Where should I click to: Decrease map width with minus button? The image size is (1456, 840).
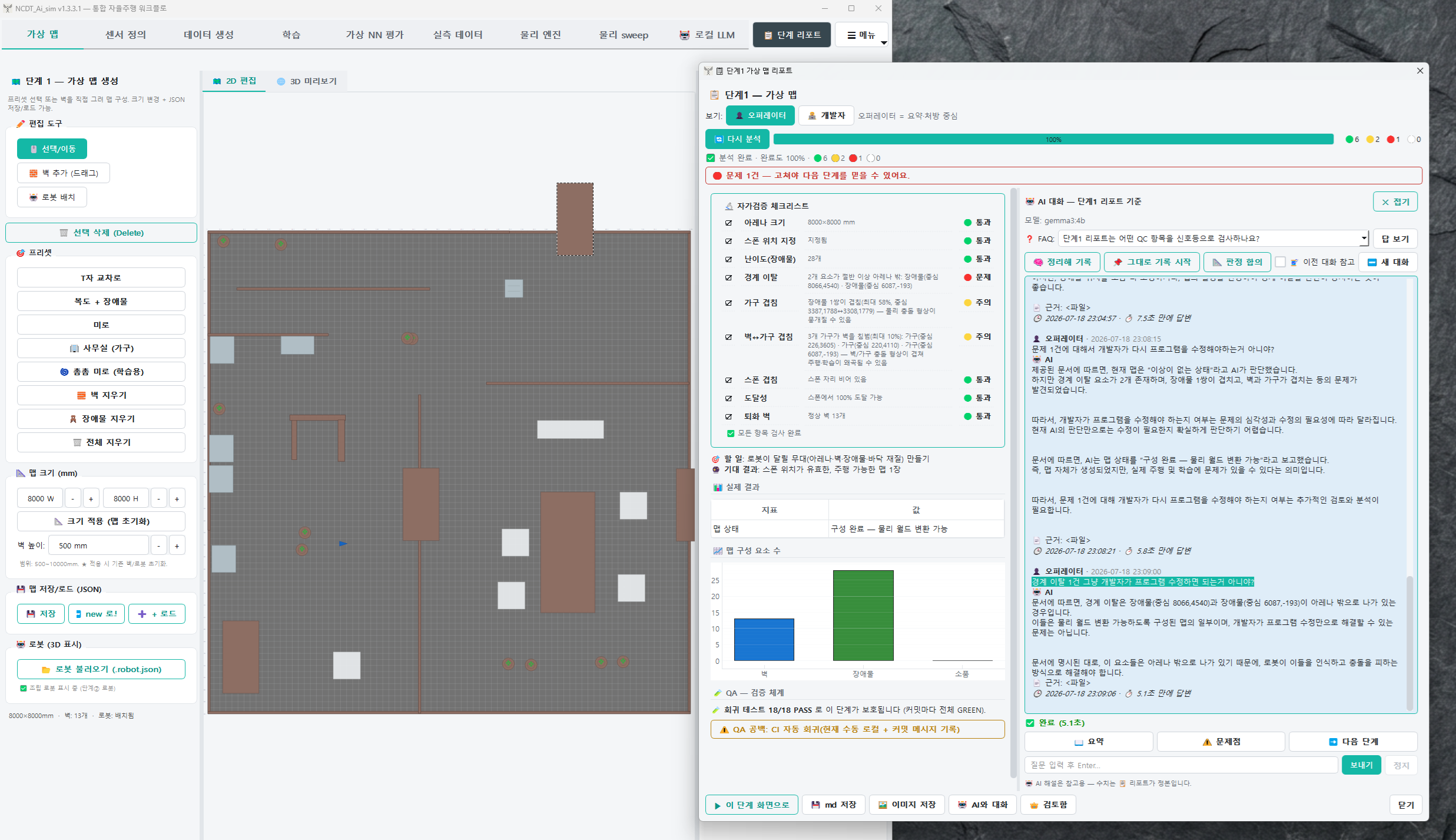tap(73, 498)
